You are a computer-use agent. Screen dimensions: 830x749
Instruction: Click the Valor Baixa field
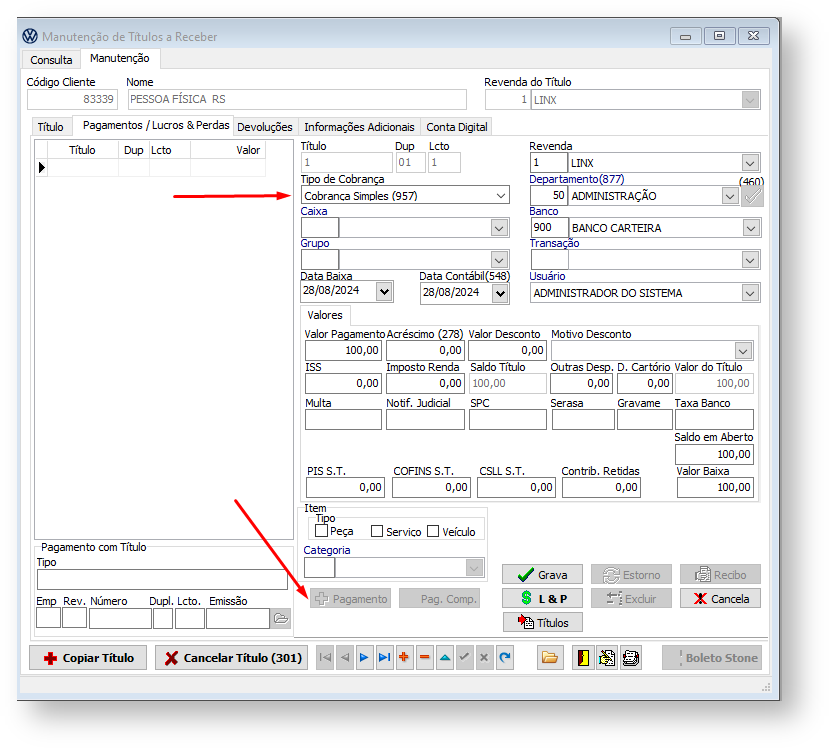pyautogui.click(x=715, y=487)
